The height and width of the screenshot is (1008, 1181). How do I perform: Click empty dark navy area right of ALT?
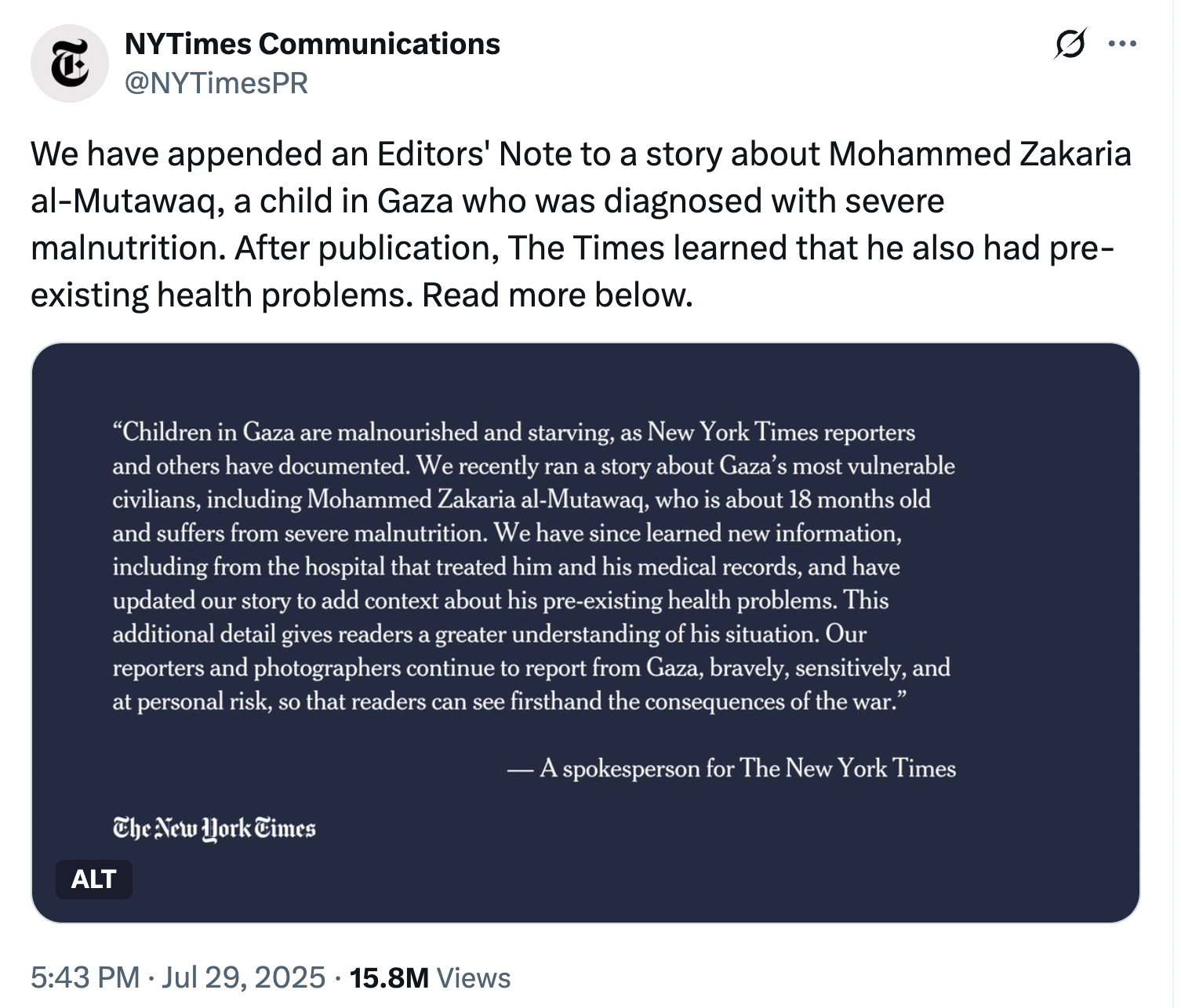click(x=627, y=878)
